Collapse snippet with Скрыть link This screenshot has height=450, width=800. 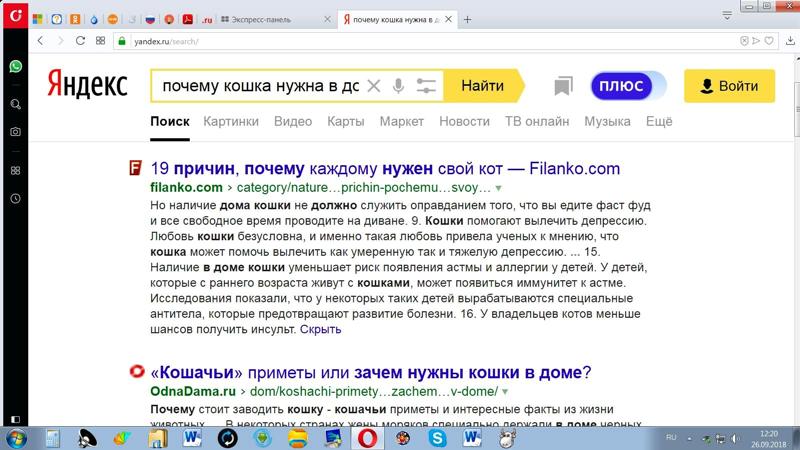(320, 329)
